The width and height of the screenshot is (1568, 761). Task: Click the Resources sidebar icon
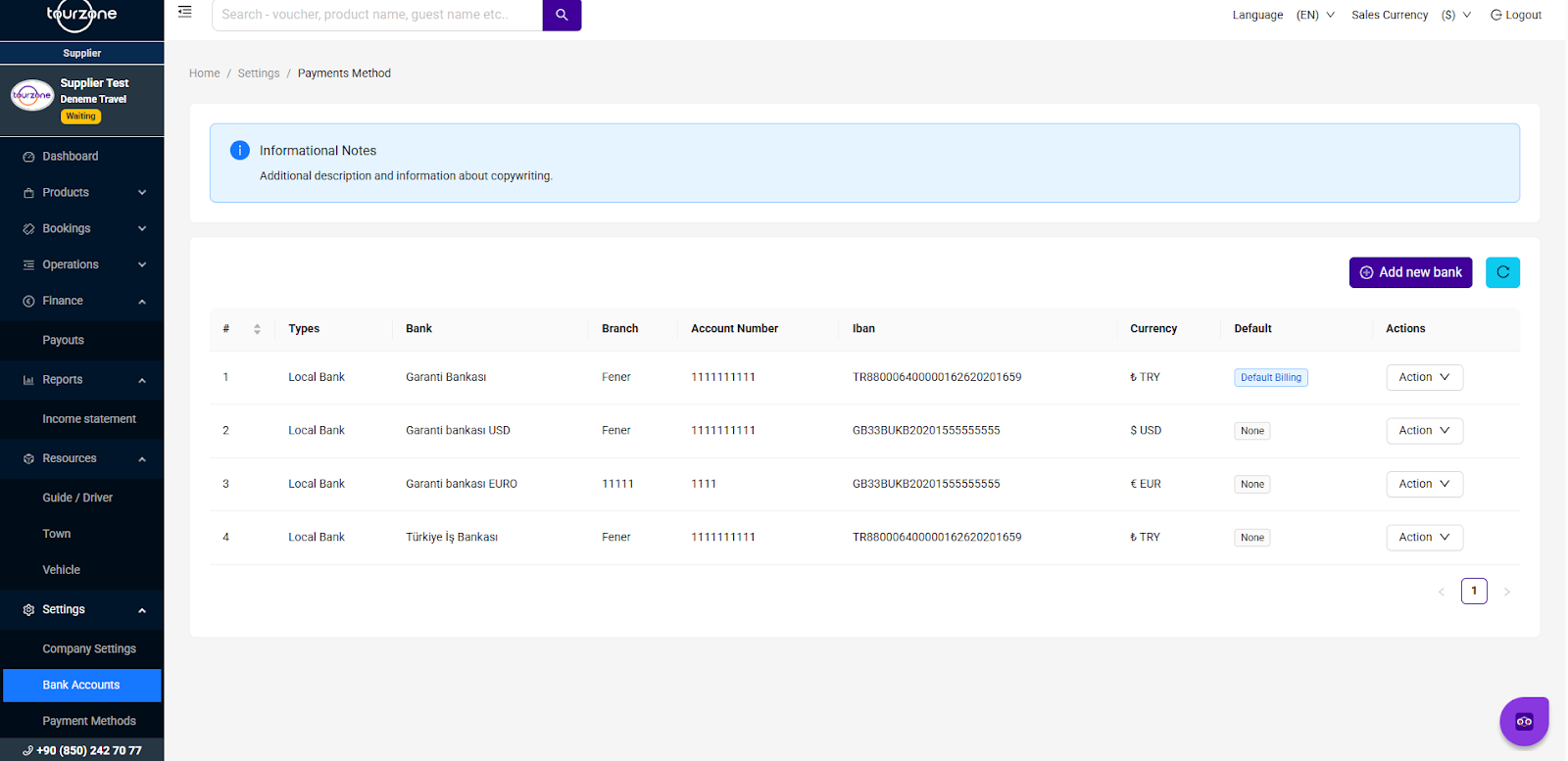pyautogui.click(x=28, y=459)
